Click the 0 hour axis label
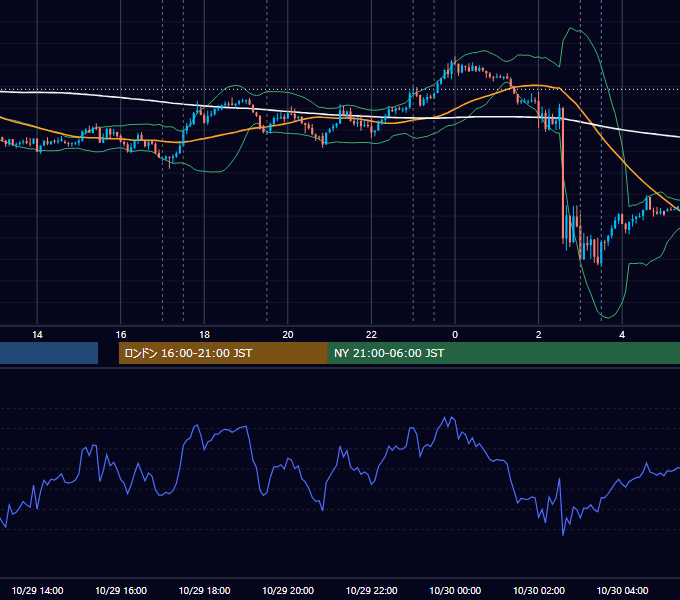The height and width of the screenshot is (600, 680). coord(455,335)
